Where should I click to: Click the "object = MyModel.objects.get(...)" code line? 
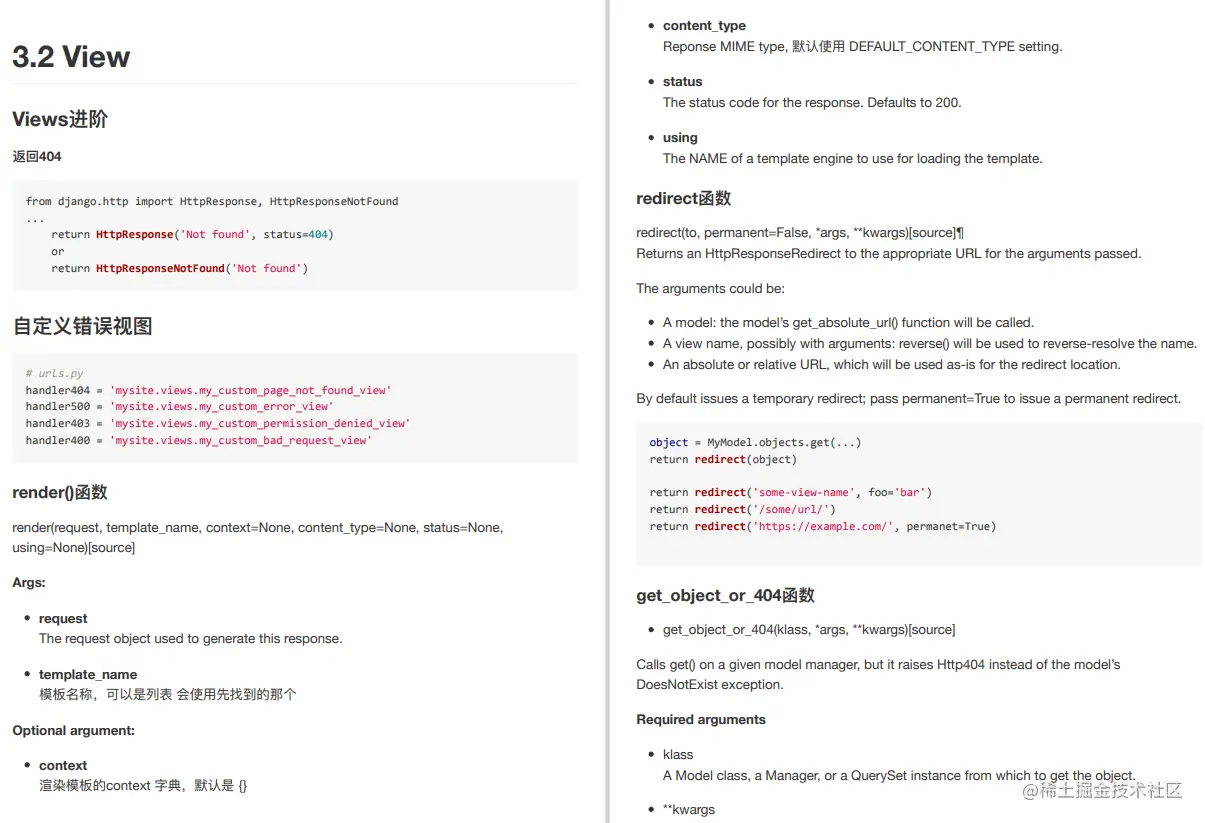755,442
